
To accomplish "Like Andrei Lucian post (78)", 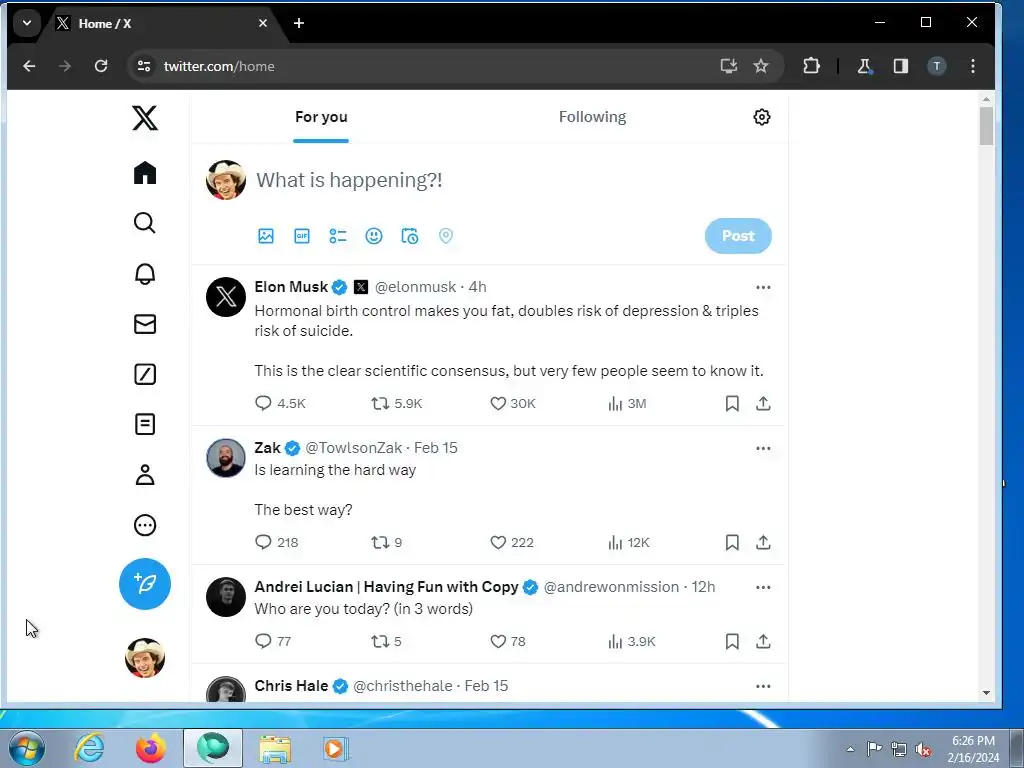I will click(x=508, y=641).
